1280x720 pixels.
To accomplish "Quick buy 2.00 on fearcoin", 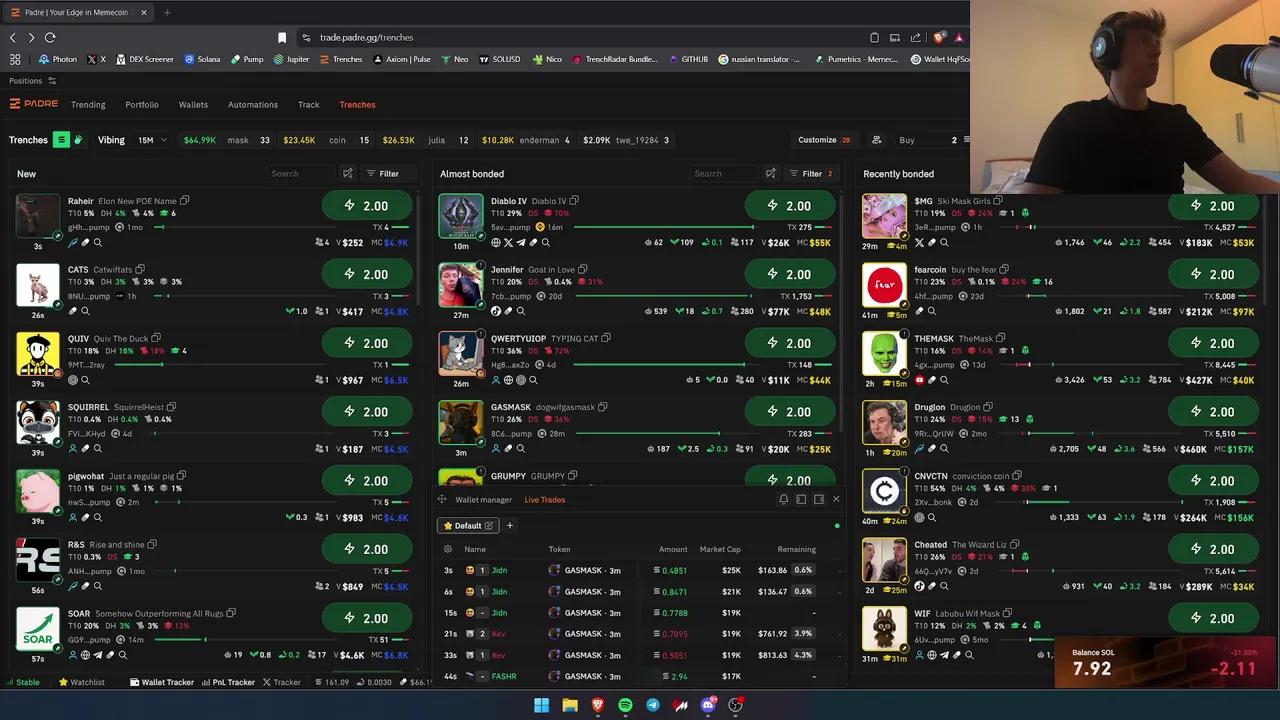I will click(1213, 274).
